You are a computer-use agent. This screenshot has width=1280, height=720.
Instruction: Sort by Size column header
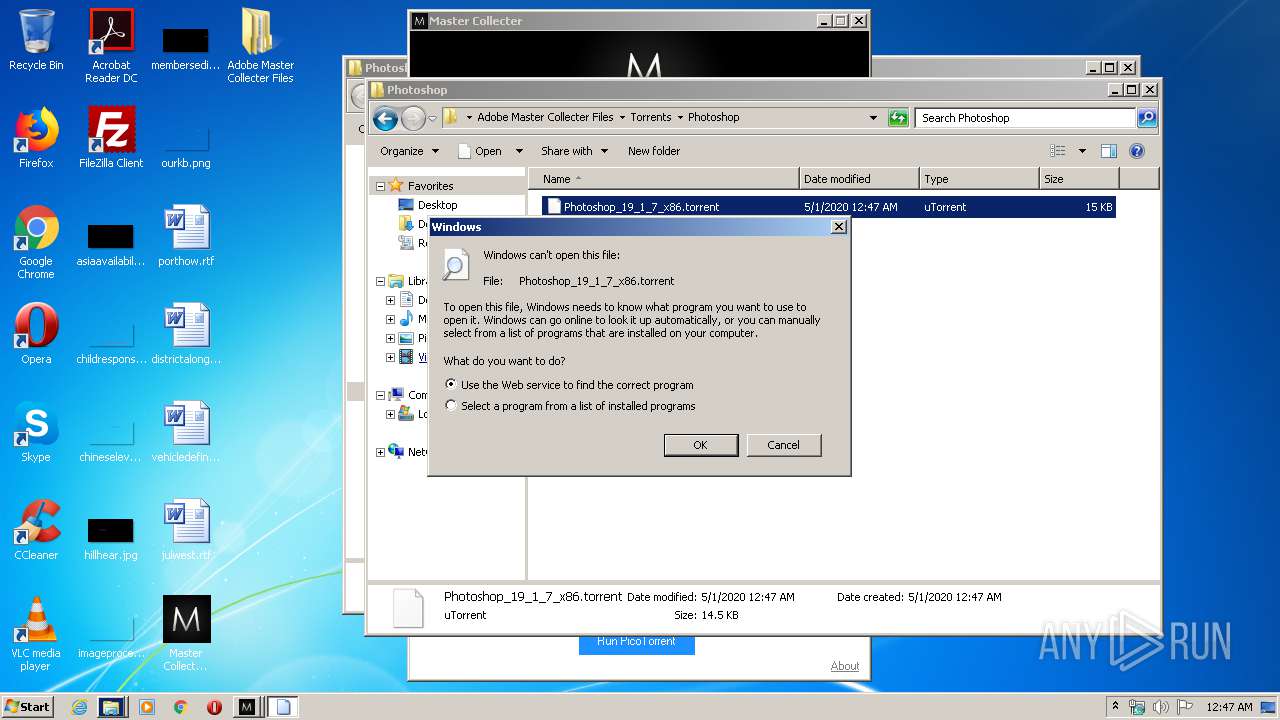1079,179
